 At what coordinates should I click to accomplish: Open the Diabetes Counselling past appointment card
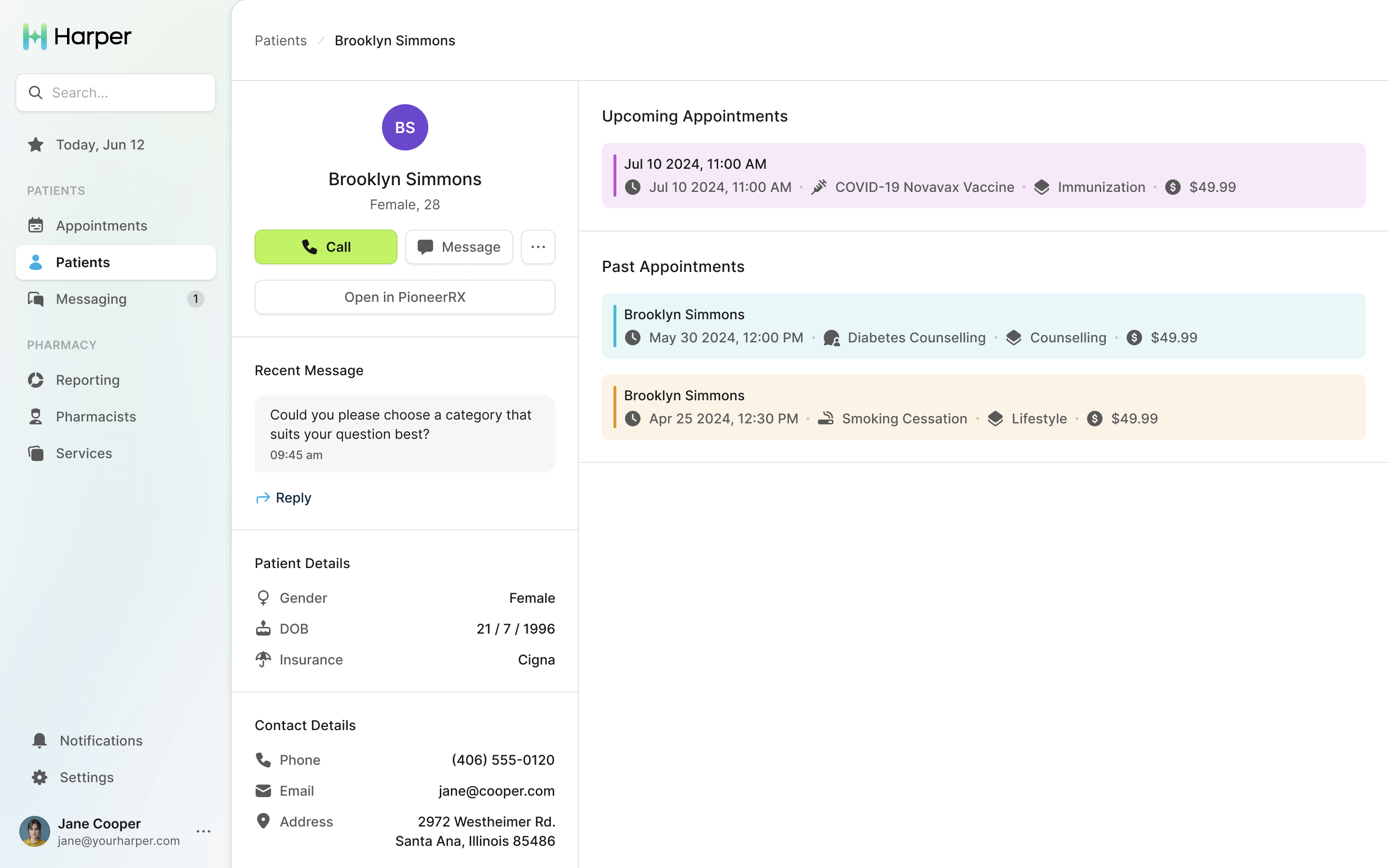click(x=982, y=326)
